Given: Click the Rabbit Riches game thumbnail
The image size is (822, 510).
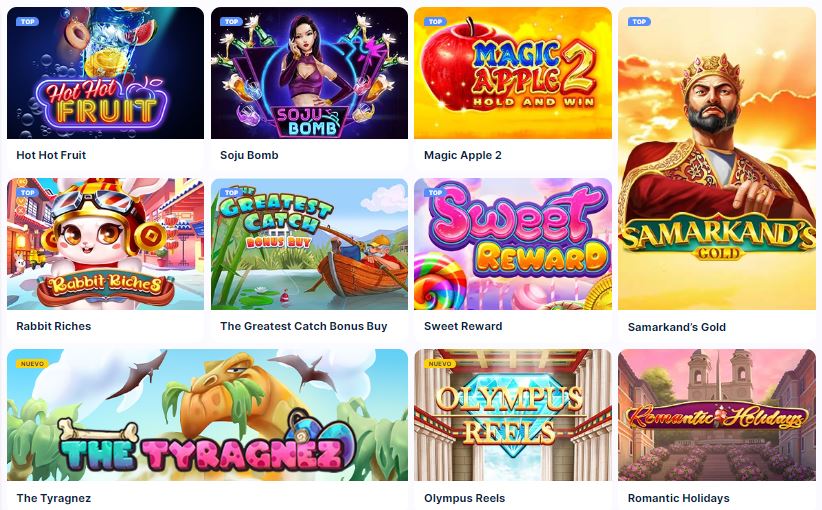Looking at the screenshot, I should (x=105, y=244).
